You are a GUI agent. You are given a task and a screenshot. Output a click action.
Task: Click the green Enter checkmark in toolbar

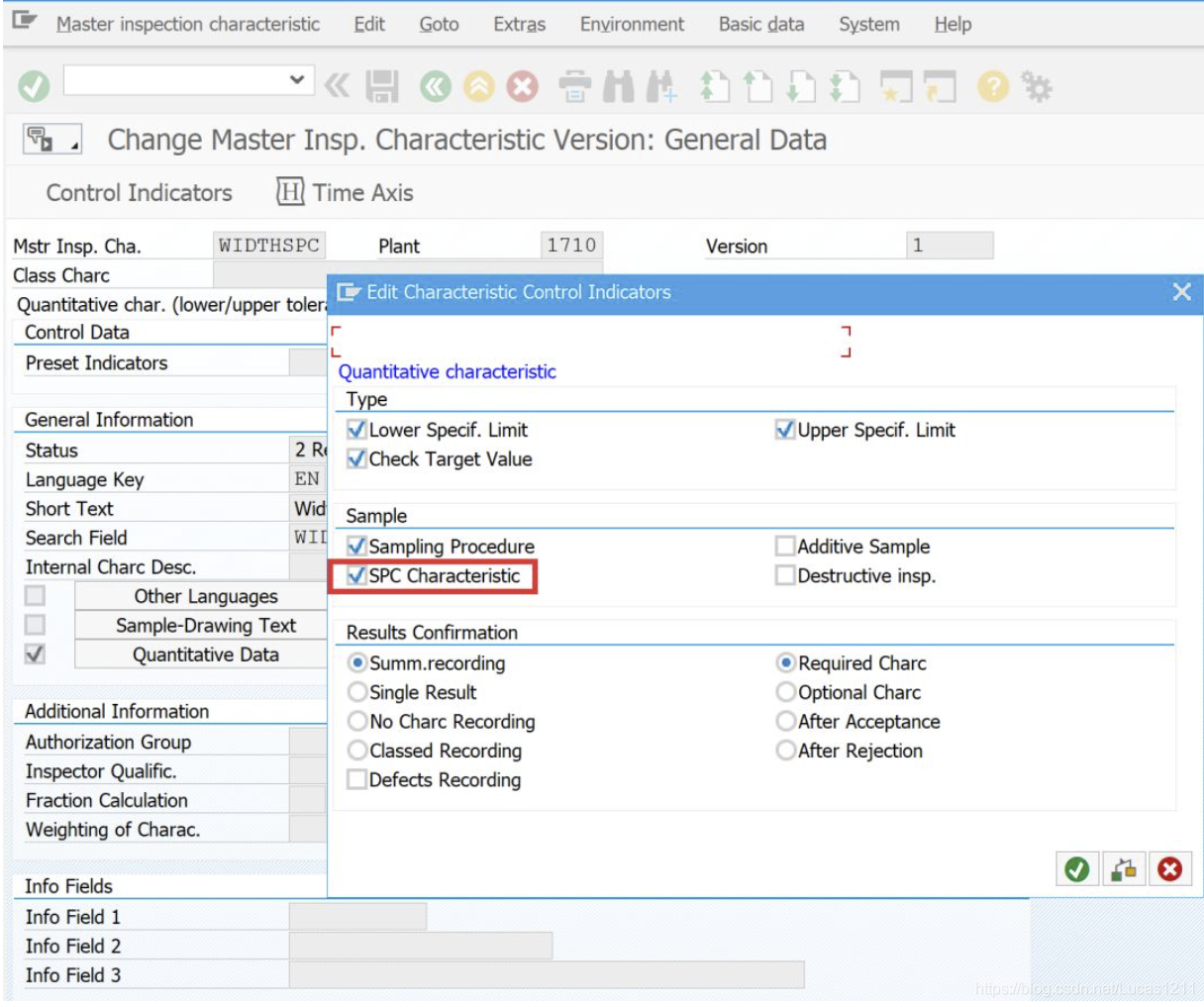34,86
